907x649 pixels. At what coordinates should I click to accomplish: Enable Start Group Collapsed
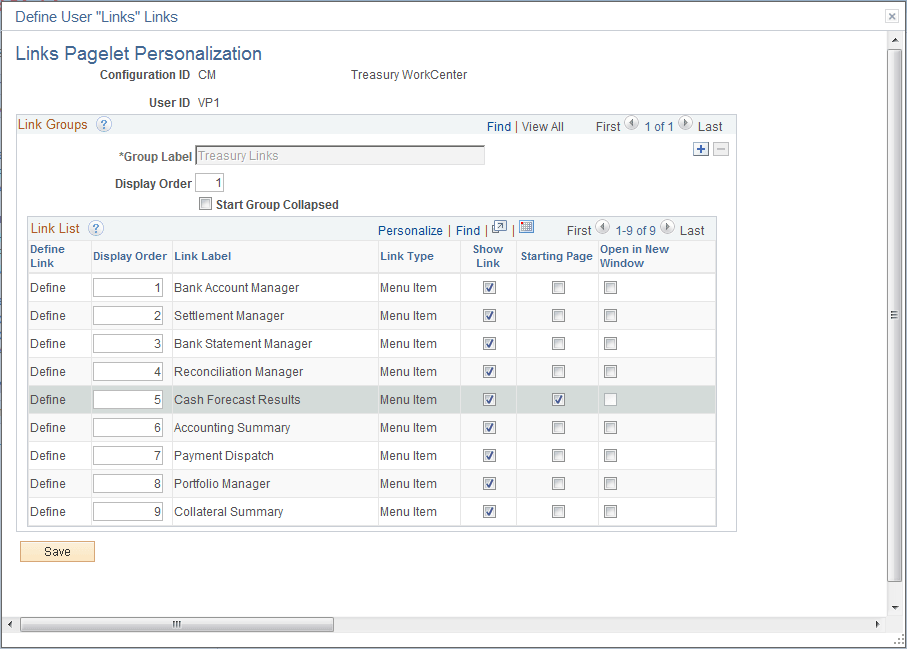click(205, 203)
